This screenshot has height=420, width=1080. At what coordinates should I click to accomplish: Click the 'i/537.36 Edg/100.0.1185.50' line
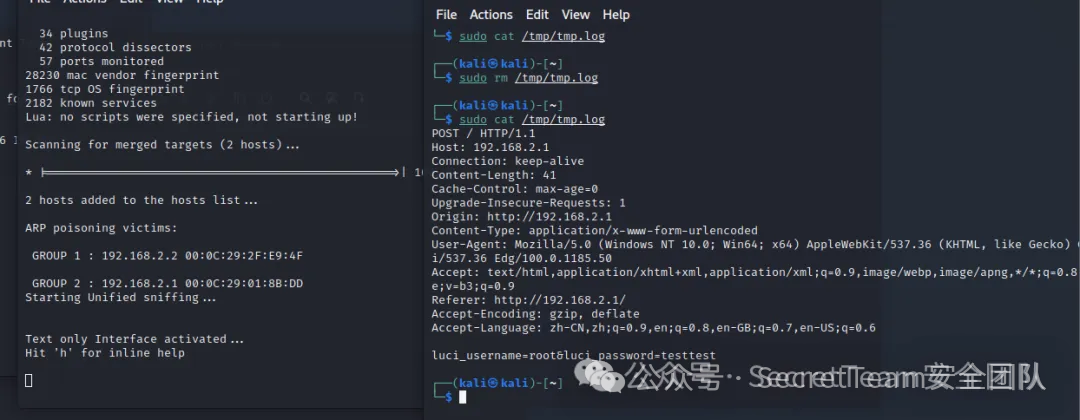coord(521,258)
